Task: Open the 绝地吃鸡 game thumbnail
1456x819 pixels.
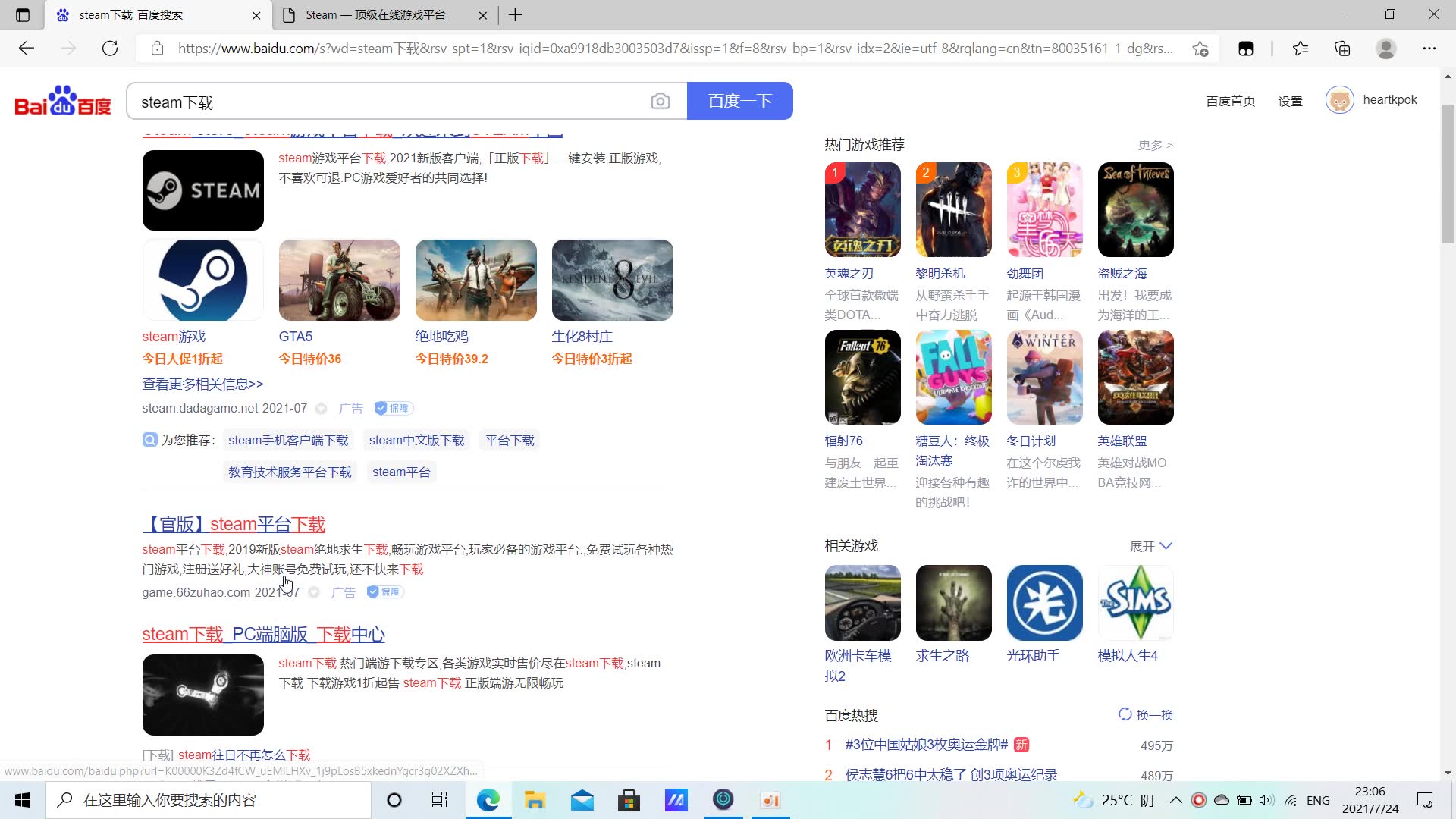Action: pyautogui.click(x=475, y=280)
